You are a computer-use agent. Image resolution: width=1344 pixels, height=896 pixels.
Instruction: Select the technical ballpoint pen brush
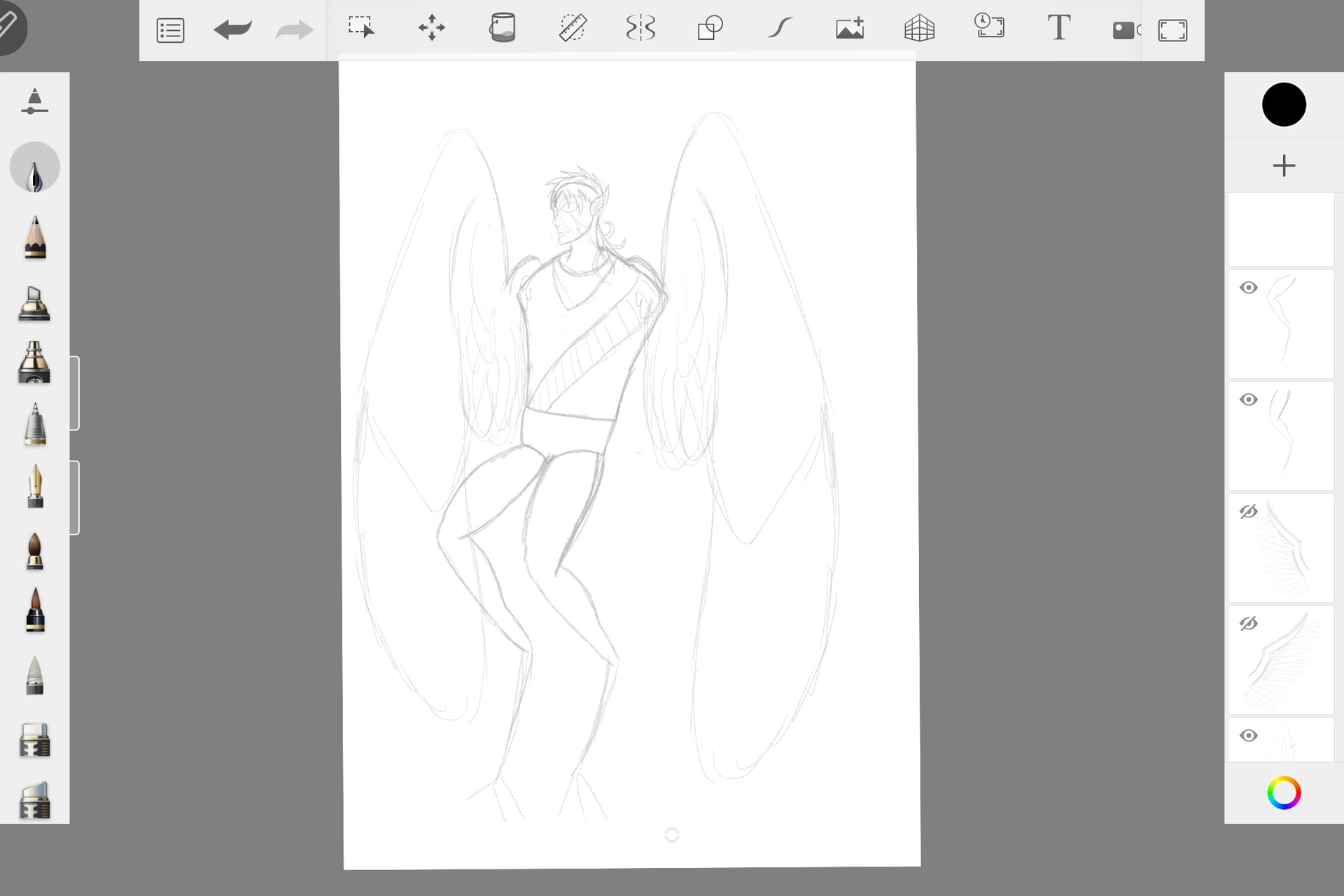34,424
